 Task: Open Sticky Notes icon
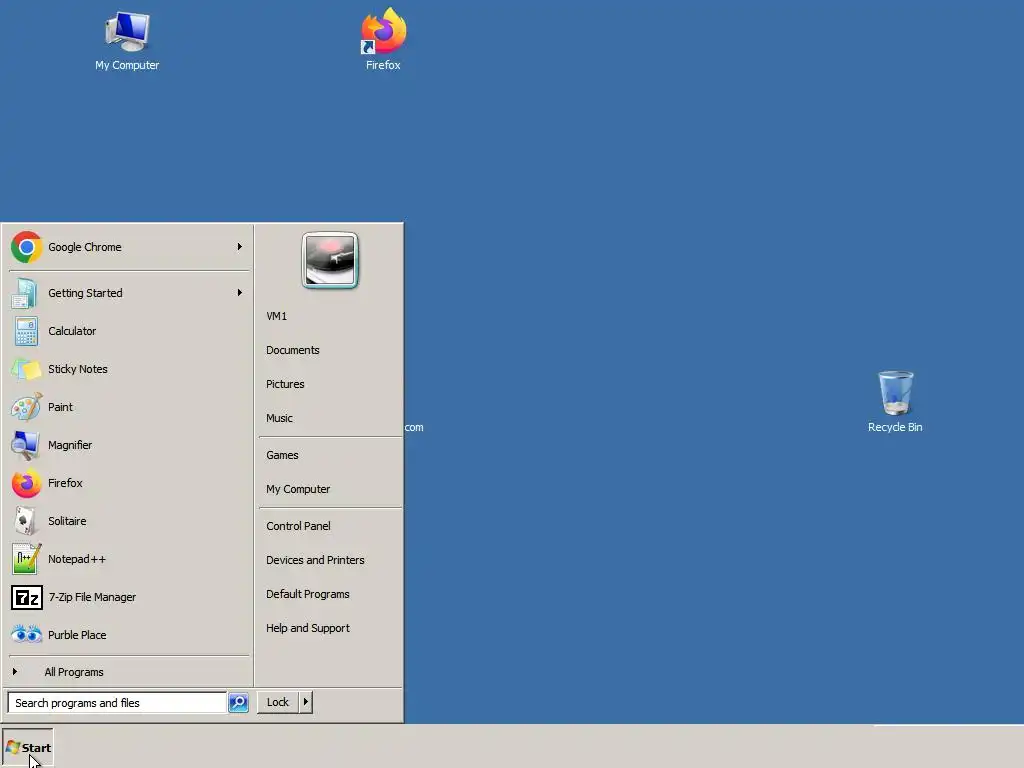coord(26,369)
